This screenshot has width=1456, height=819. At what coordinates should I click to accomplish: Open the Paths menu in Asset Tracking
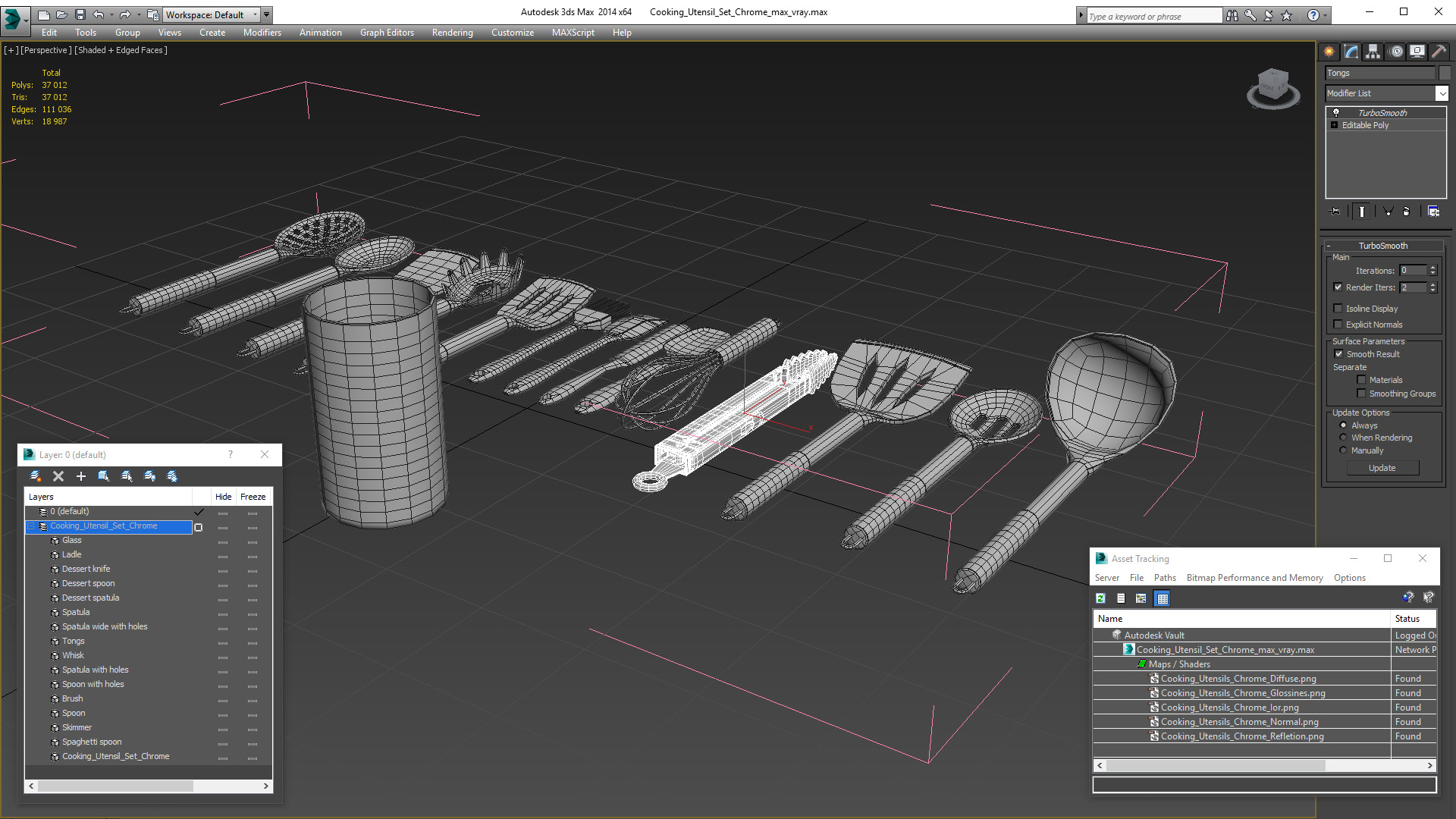click(1164, 578)
